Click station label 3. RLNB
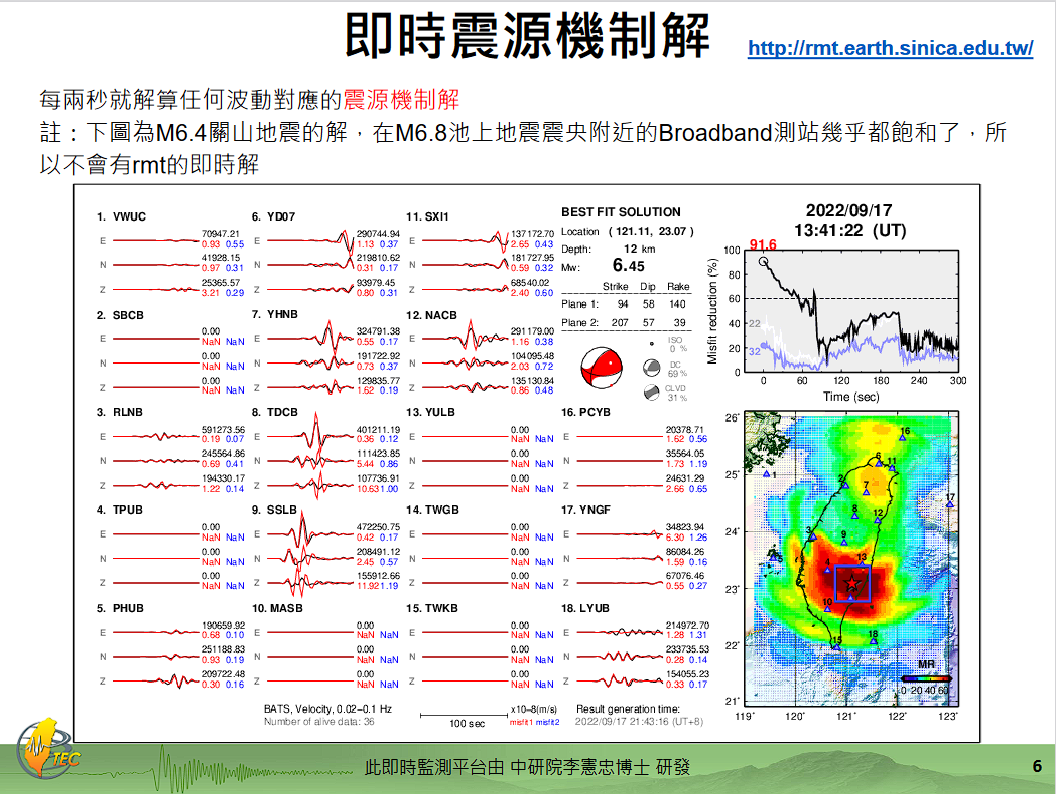Image resolution: width=1056 pixels, height=794 pixels. 120,412
